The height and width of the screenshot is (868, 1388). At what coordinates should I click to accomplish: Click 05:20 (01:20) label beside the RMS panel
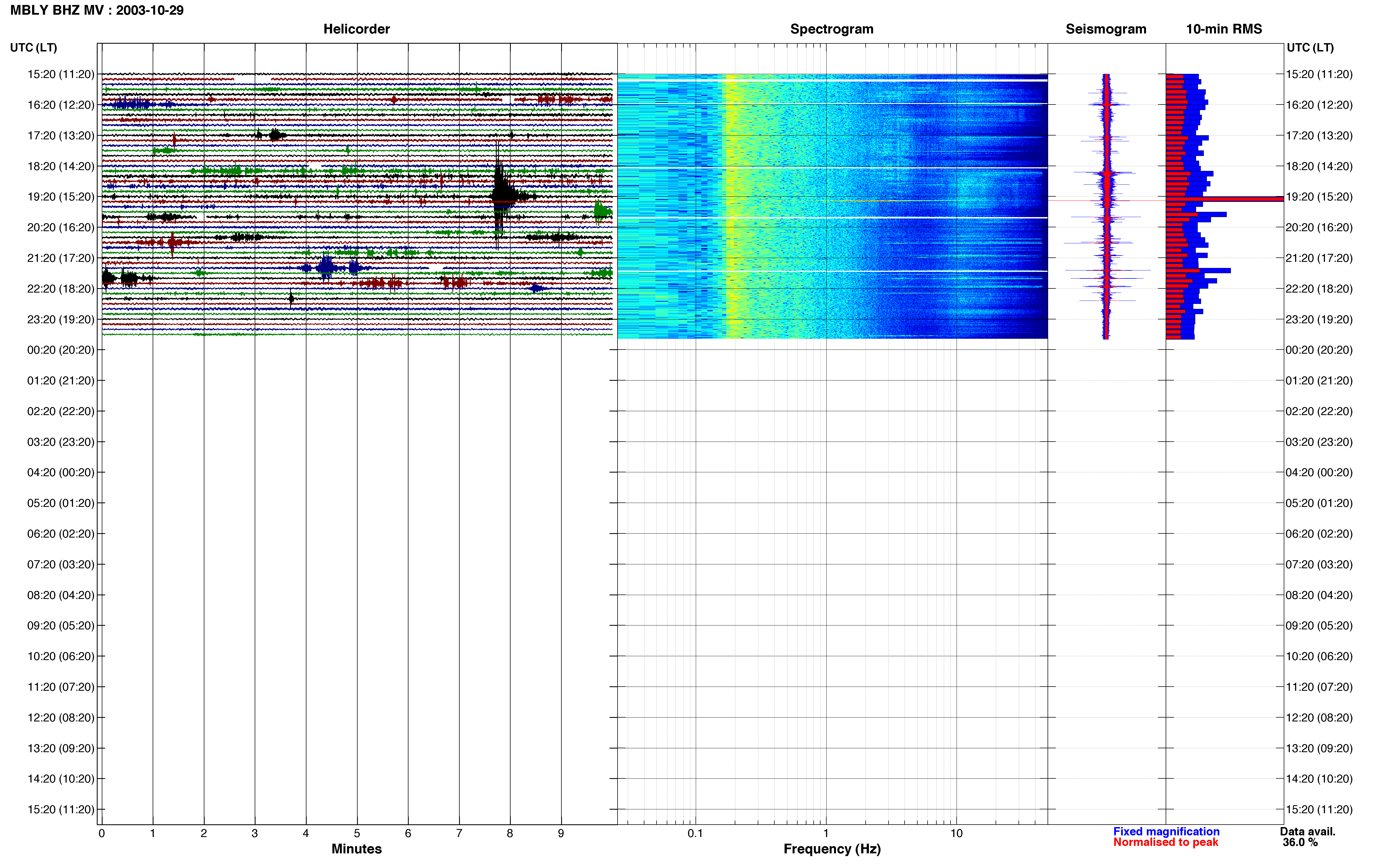1319,503
